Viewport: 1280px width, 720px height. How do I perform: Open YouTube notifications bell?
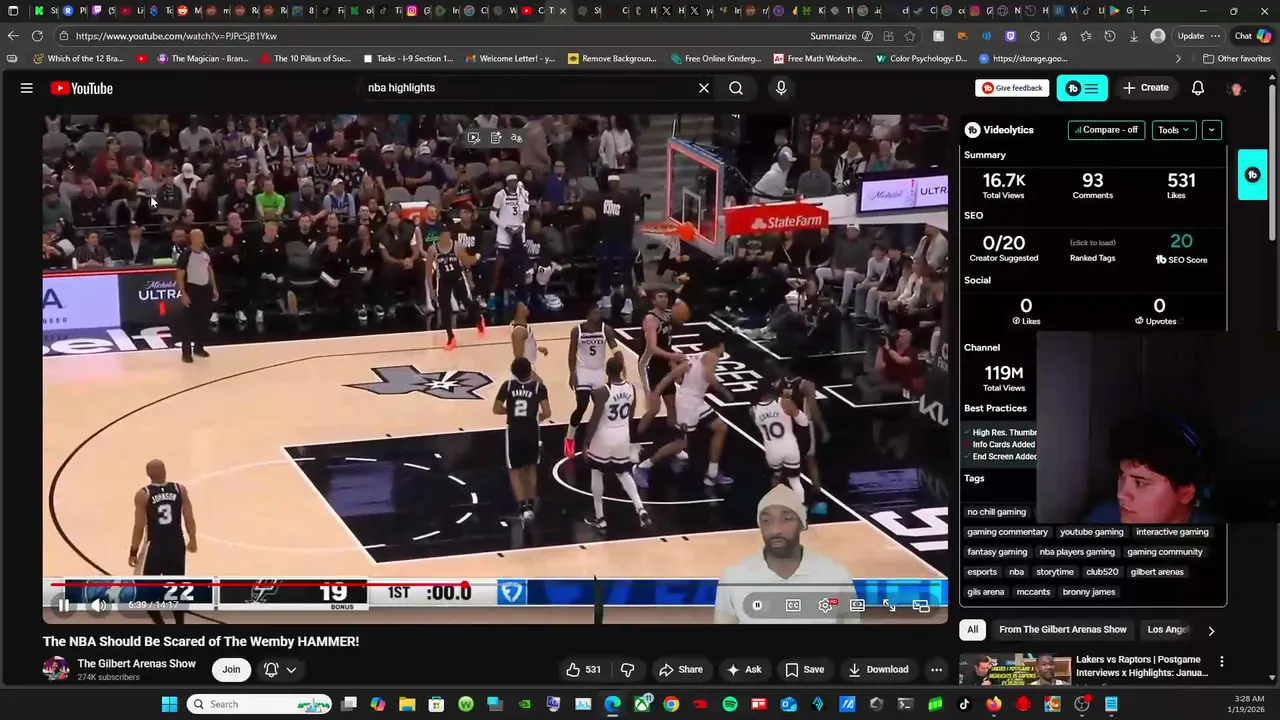click(x=1198, y=88)
